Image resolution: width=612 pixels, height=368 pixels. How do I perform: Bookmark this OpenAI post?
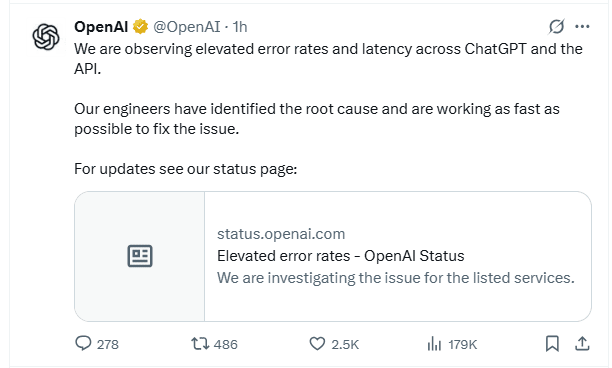pos(552,344)
